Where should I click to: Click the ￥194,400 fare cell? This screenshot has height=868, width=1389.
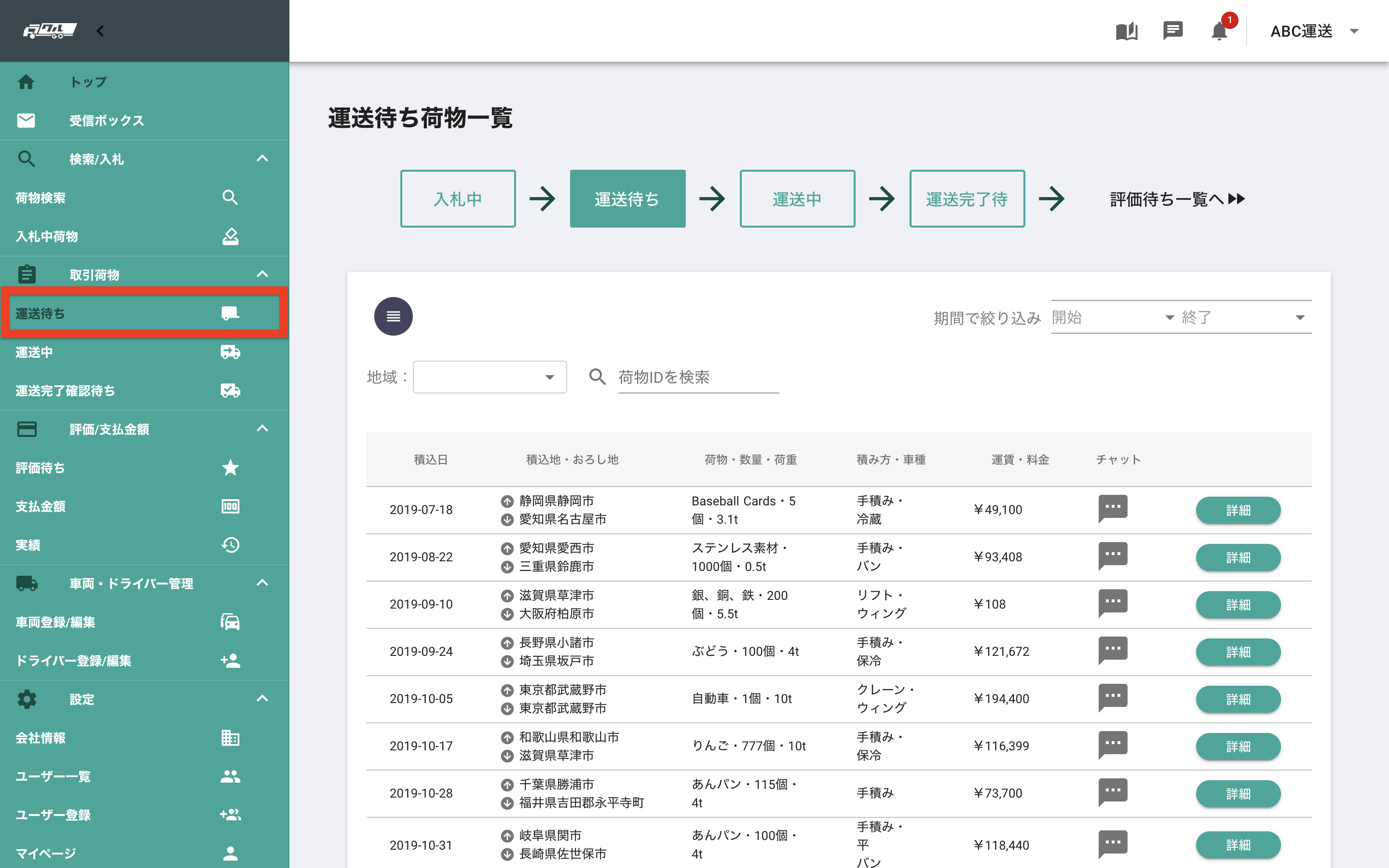tap(1002, 699)
